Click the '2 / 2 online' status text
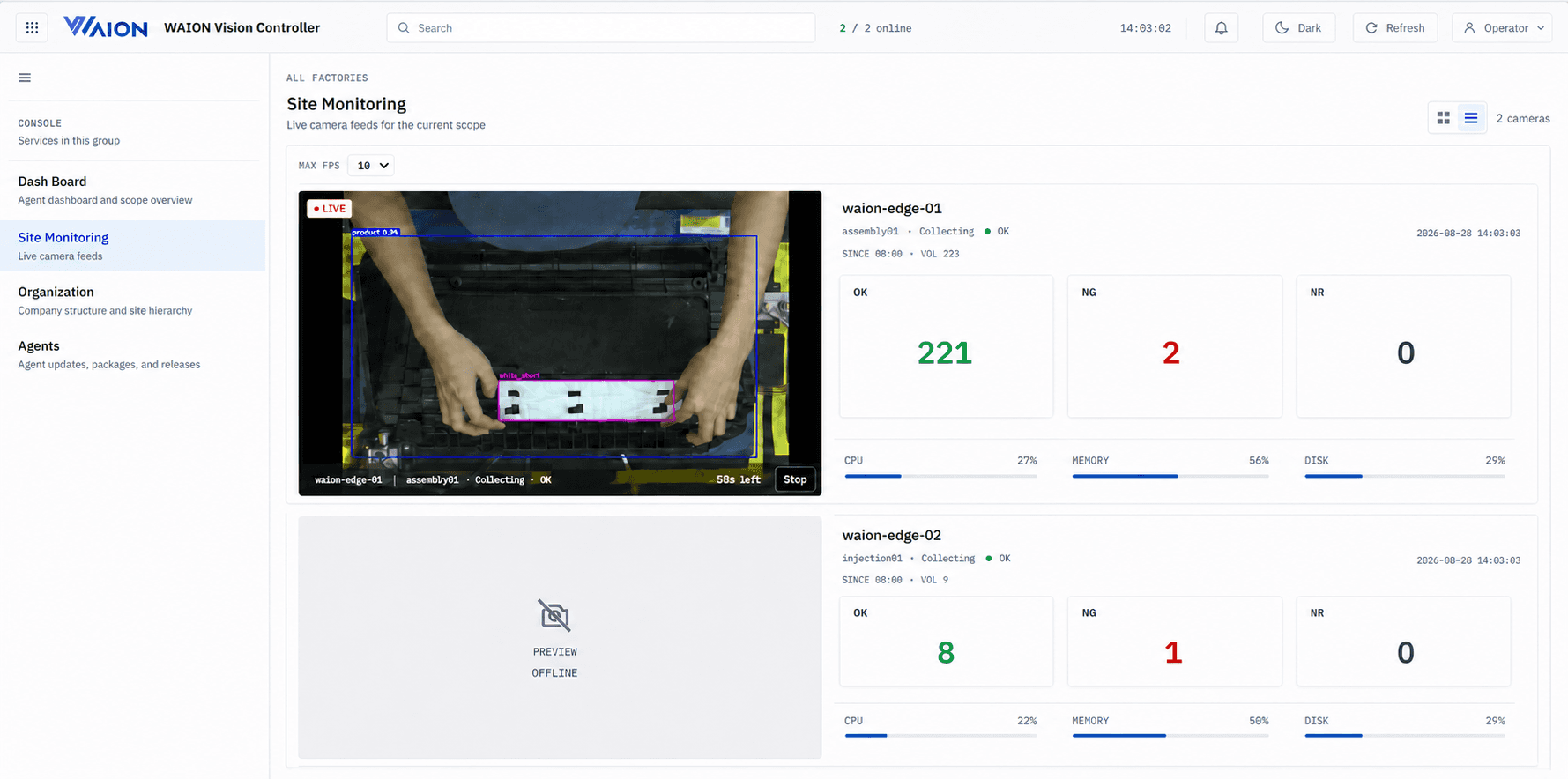The image size is (1568, 779). (x=875, y=28)
